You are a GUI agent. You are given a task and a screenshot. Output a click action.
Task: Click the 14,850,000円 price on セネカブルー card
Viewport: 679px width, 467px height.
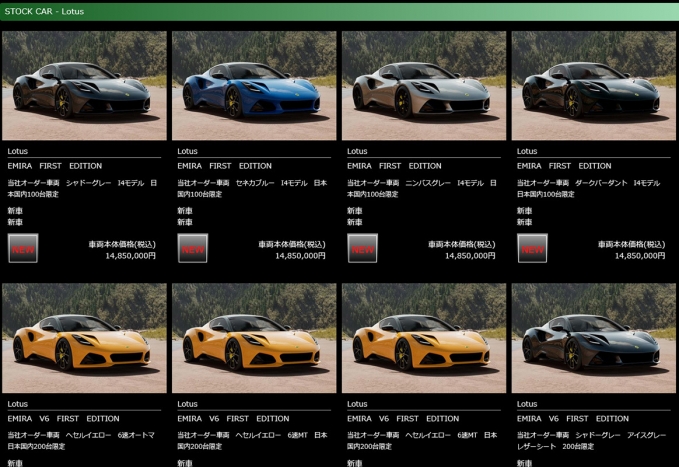(300, 256)
